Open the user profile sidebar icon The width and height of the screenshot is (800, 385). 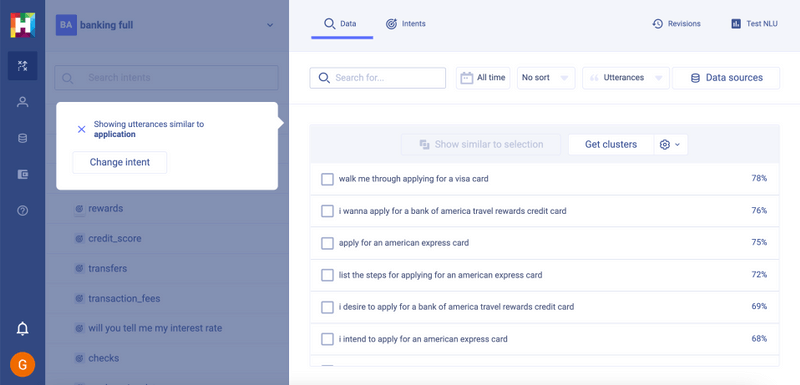click(x=22, y=102)
